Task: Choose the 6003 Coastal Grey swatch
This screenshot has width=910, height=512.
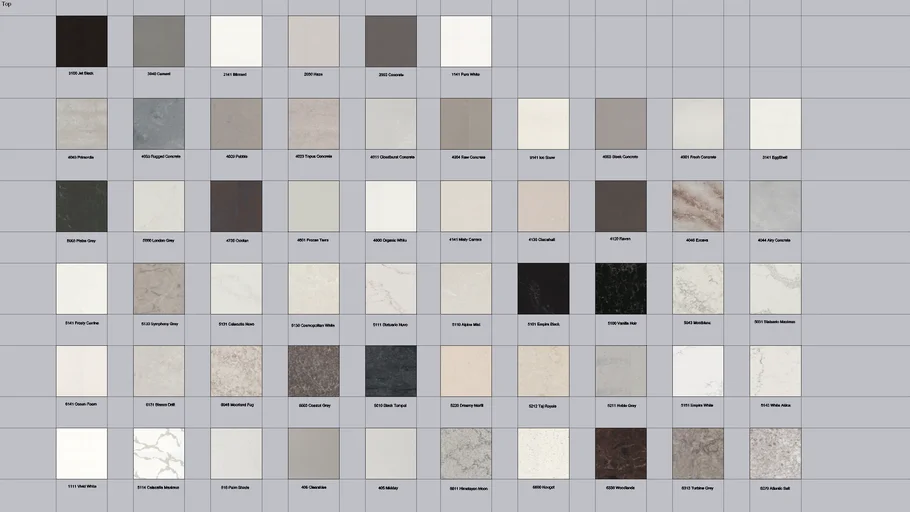Action: tap(313, 371)
